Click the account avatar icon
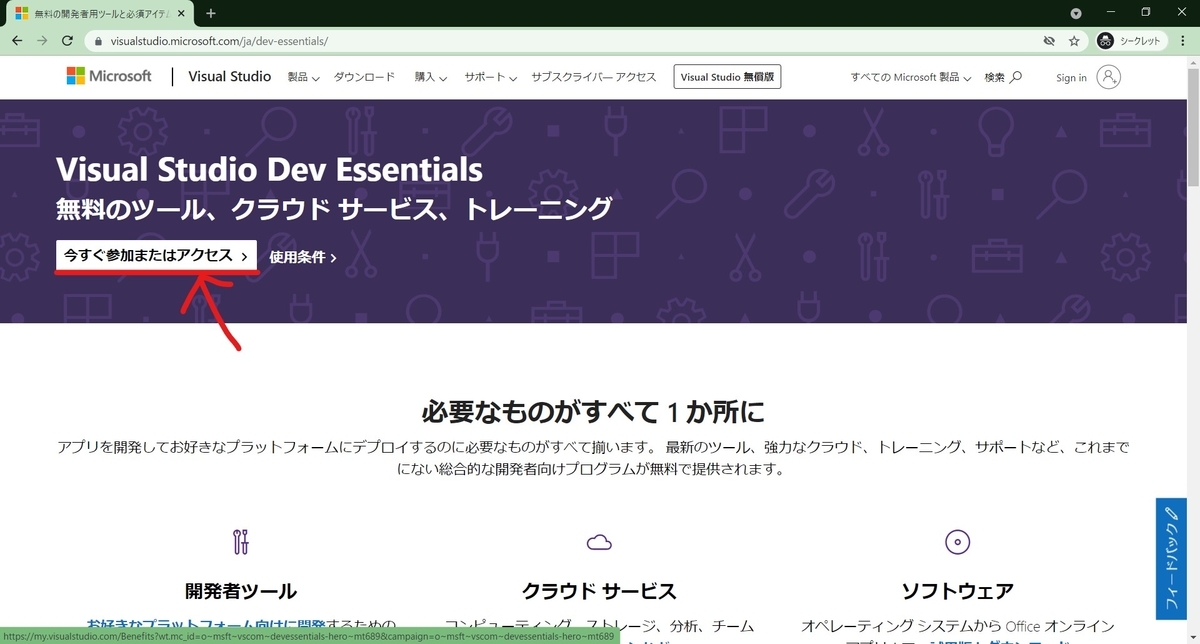This screenshot has height=644, width=1200. [x=1108, y=77]
